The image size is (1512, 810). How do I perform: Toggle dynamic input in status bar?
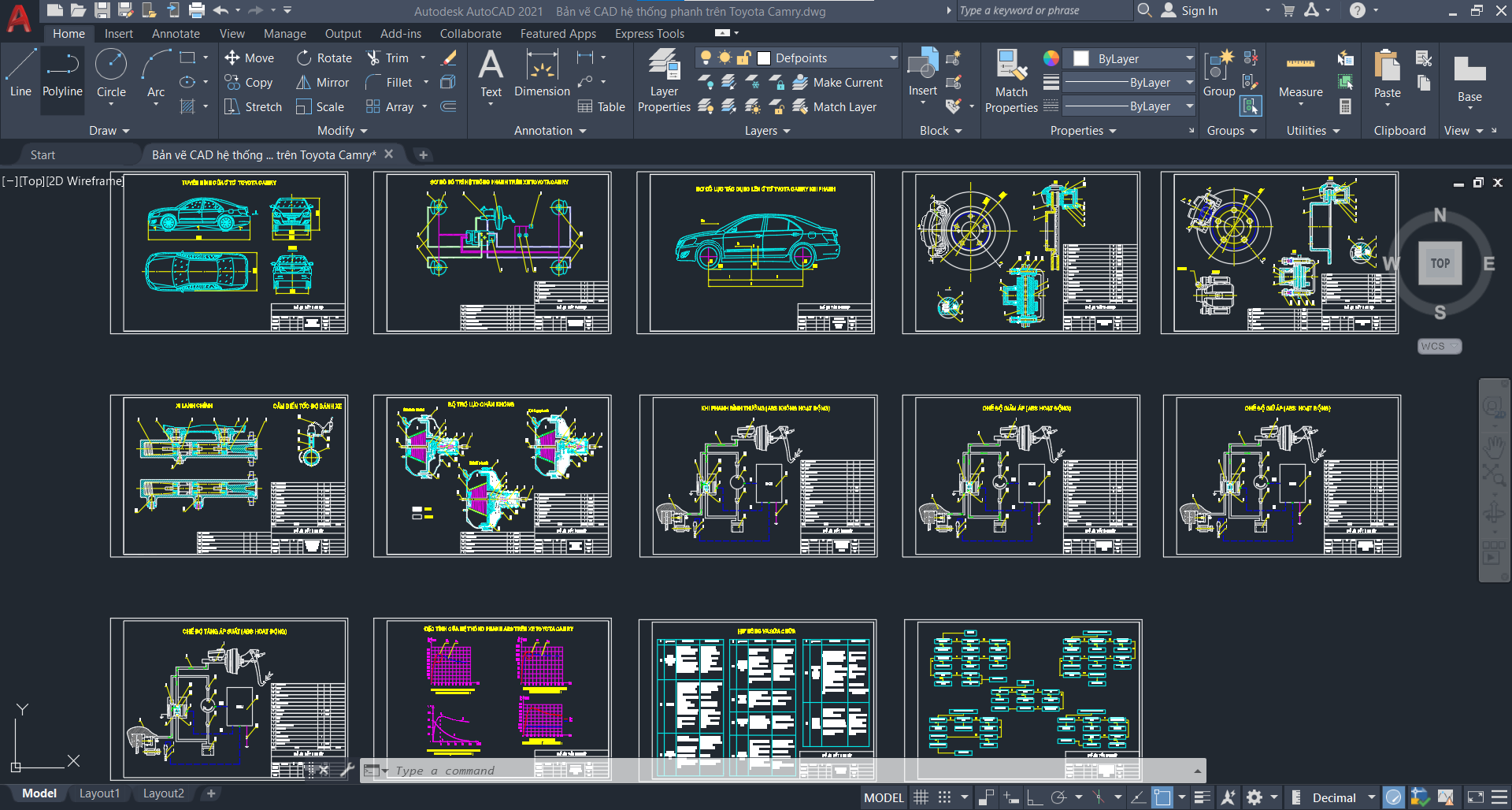(1010, 797)
